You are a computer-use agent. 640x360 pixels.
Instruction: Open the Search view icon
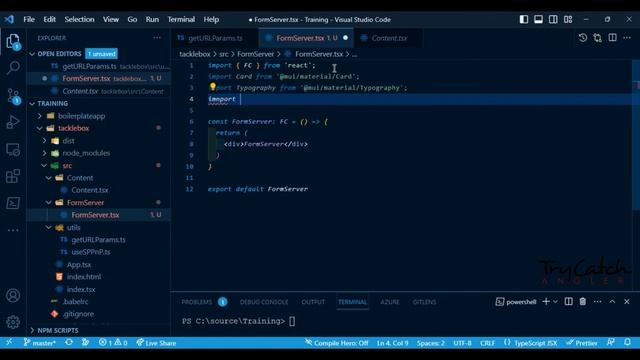click(13, 68)
